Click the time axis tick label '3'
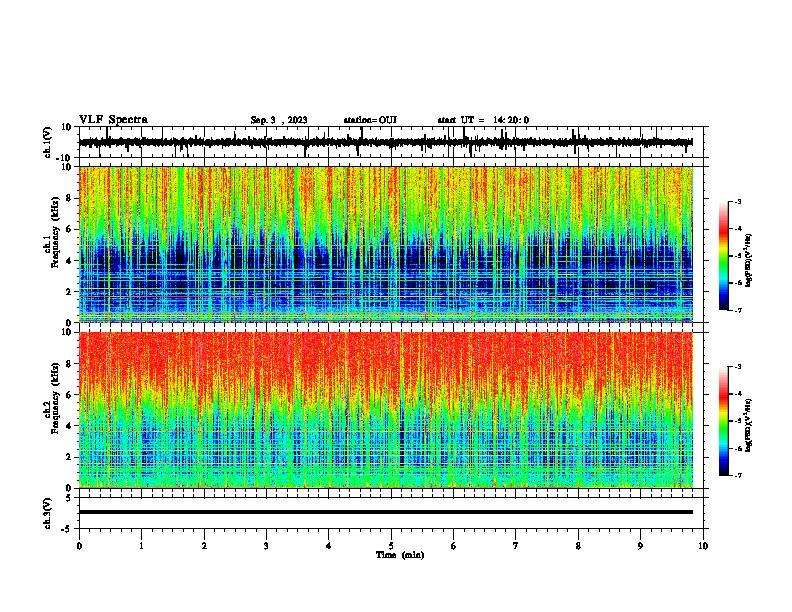 tap(266, 546)
